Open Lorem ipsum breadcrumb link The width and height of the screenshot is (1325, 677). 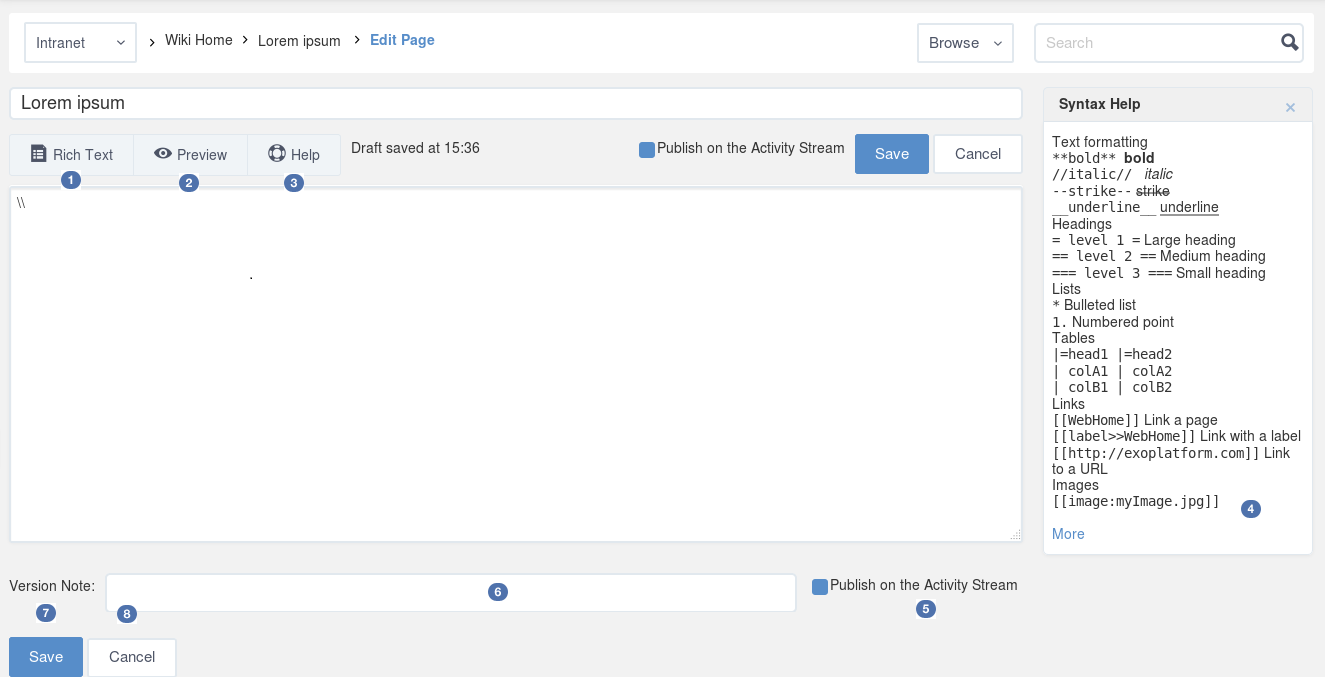(299, 41)
